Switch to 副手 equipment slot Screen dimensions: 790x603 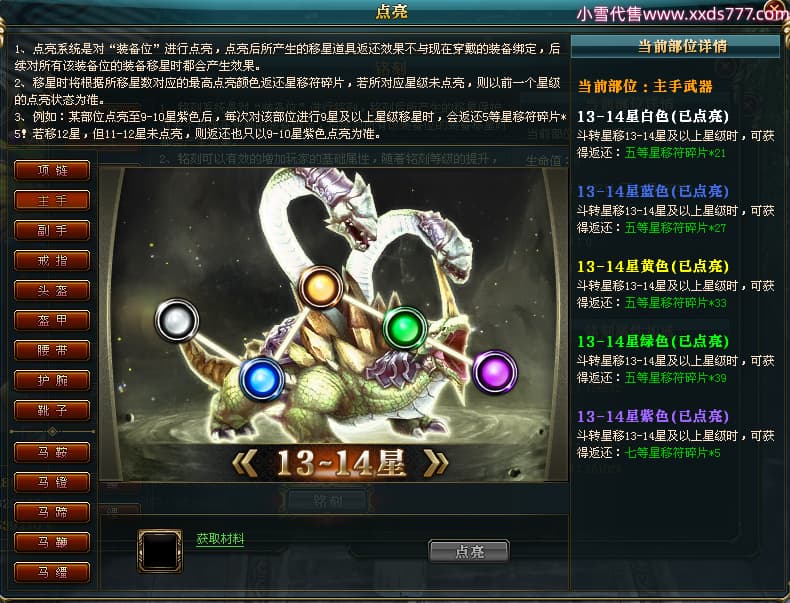(52, 230)
